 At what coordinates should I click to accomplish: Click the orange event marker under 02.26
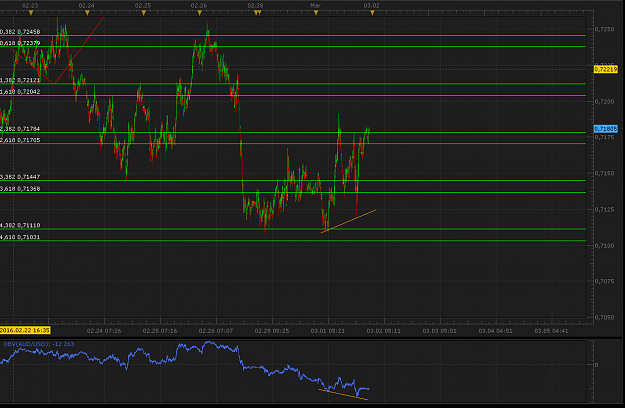[199, 13]
